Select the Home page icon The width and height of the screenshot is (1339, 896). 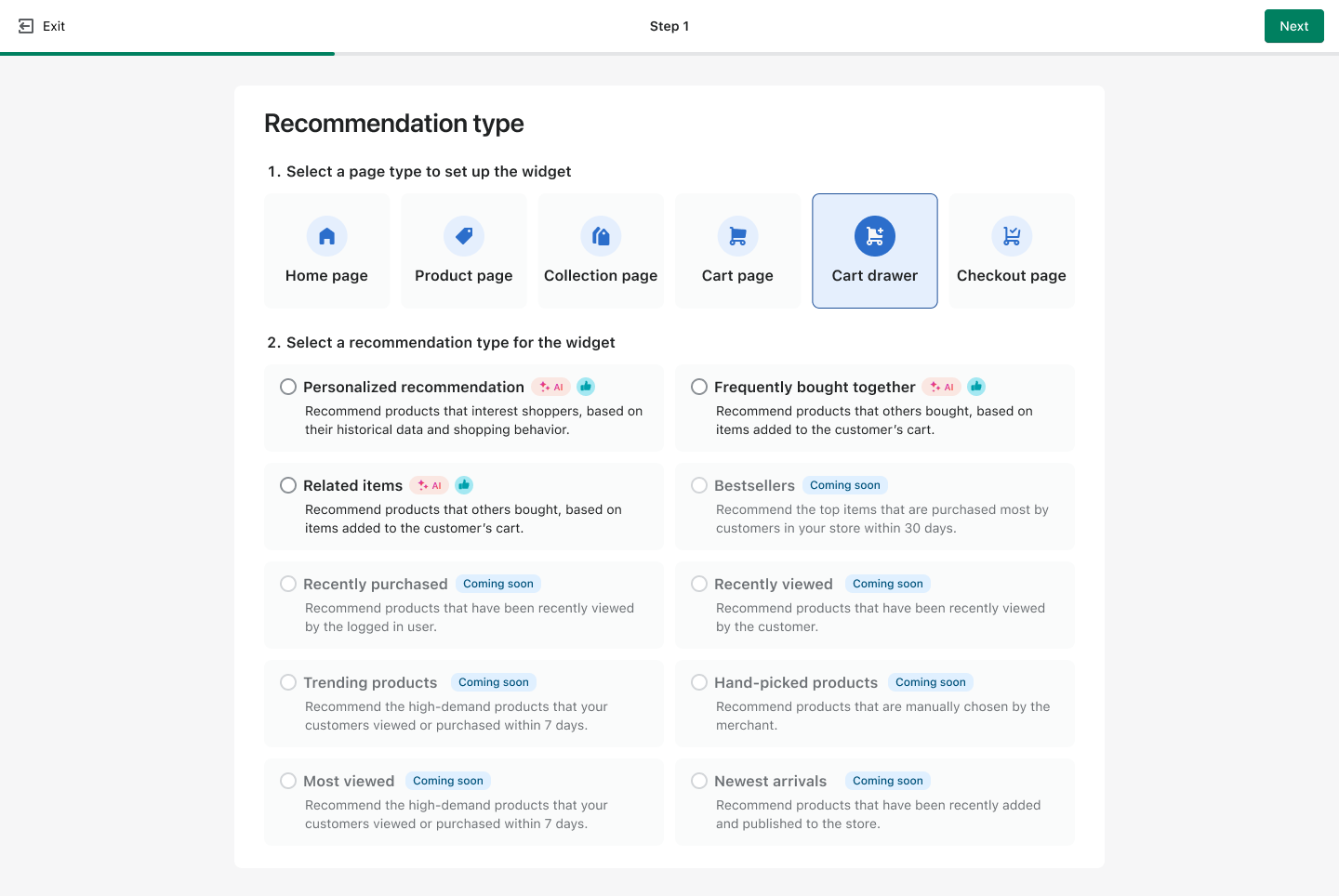coord(326,235)
